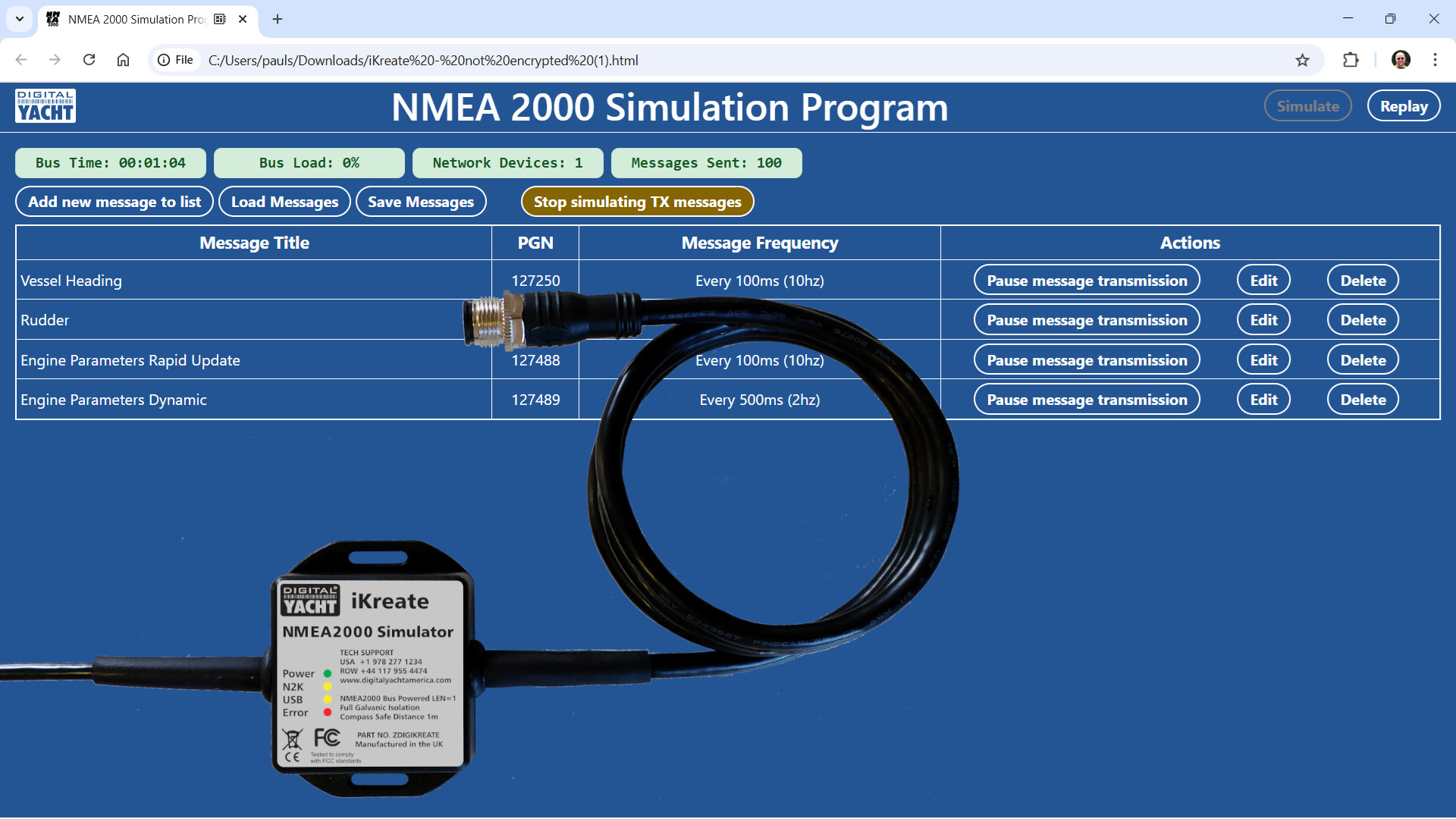1456x819 pixels.
Task: Open Chrome three-dot menu
Action: tap(1435, 60)
